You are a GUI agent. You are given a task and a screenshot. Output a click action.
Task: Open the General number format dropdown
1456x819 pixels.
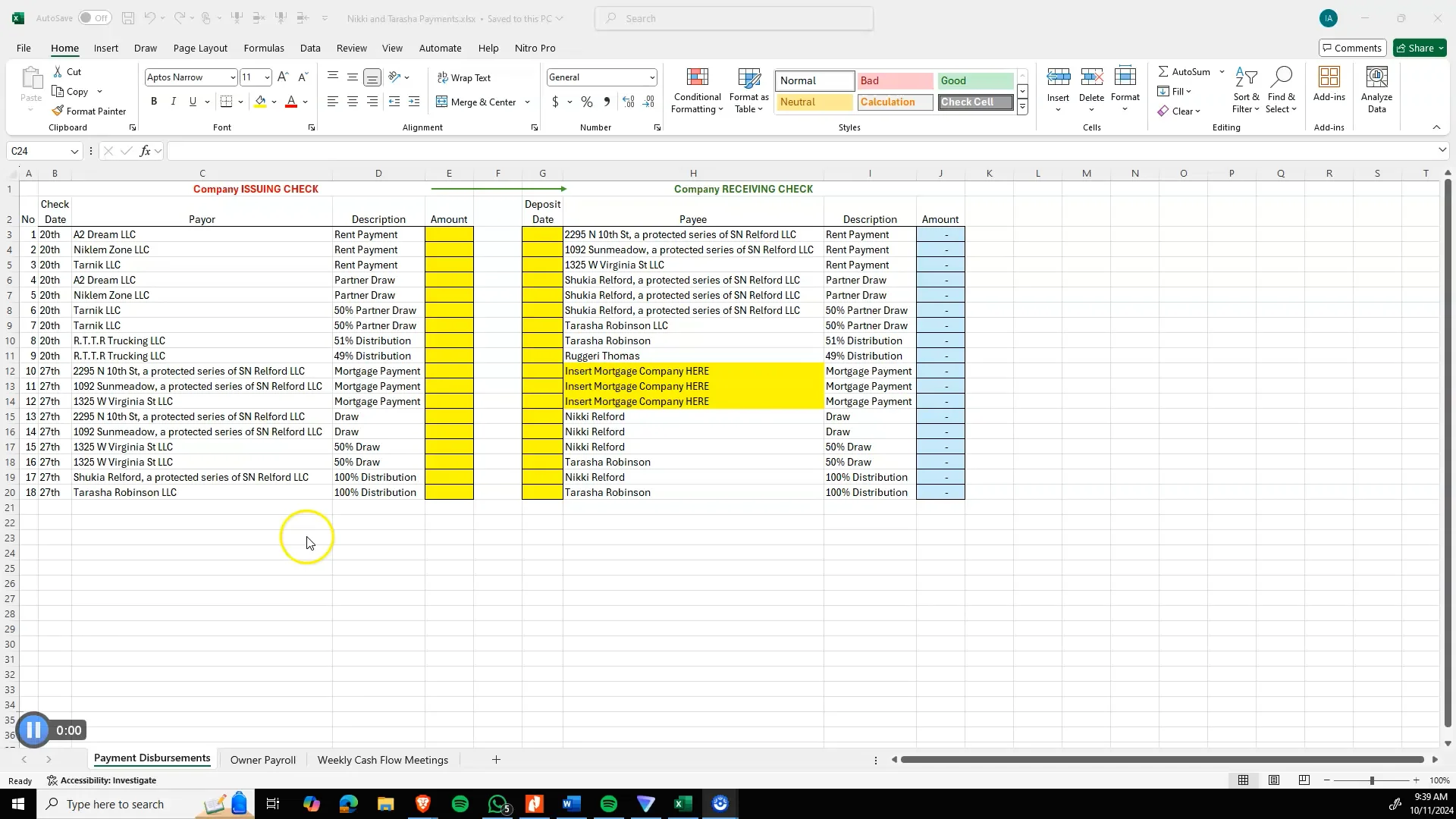[x=651, y=77]
